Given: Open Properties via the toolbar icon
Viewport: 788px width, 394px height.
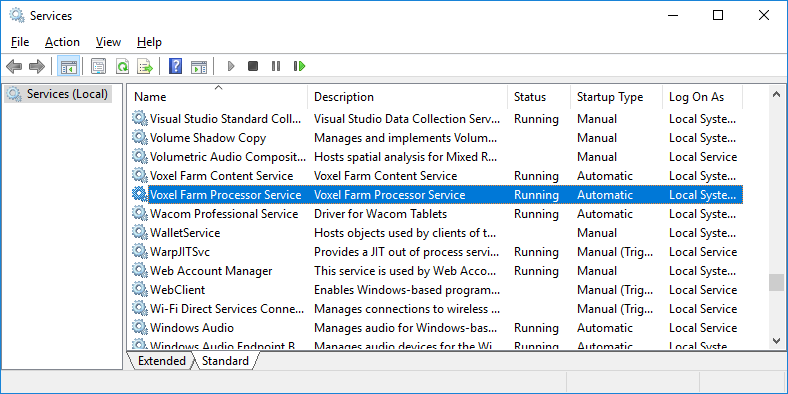Looking at the screenshot, I should click(98, 66).
